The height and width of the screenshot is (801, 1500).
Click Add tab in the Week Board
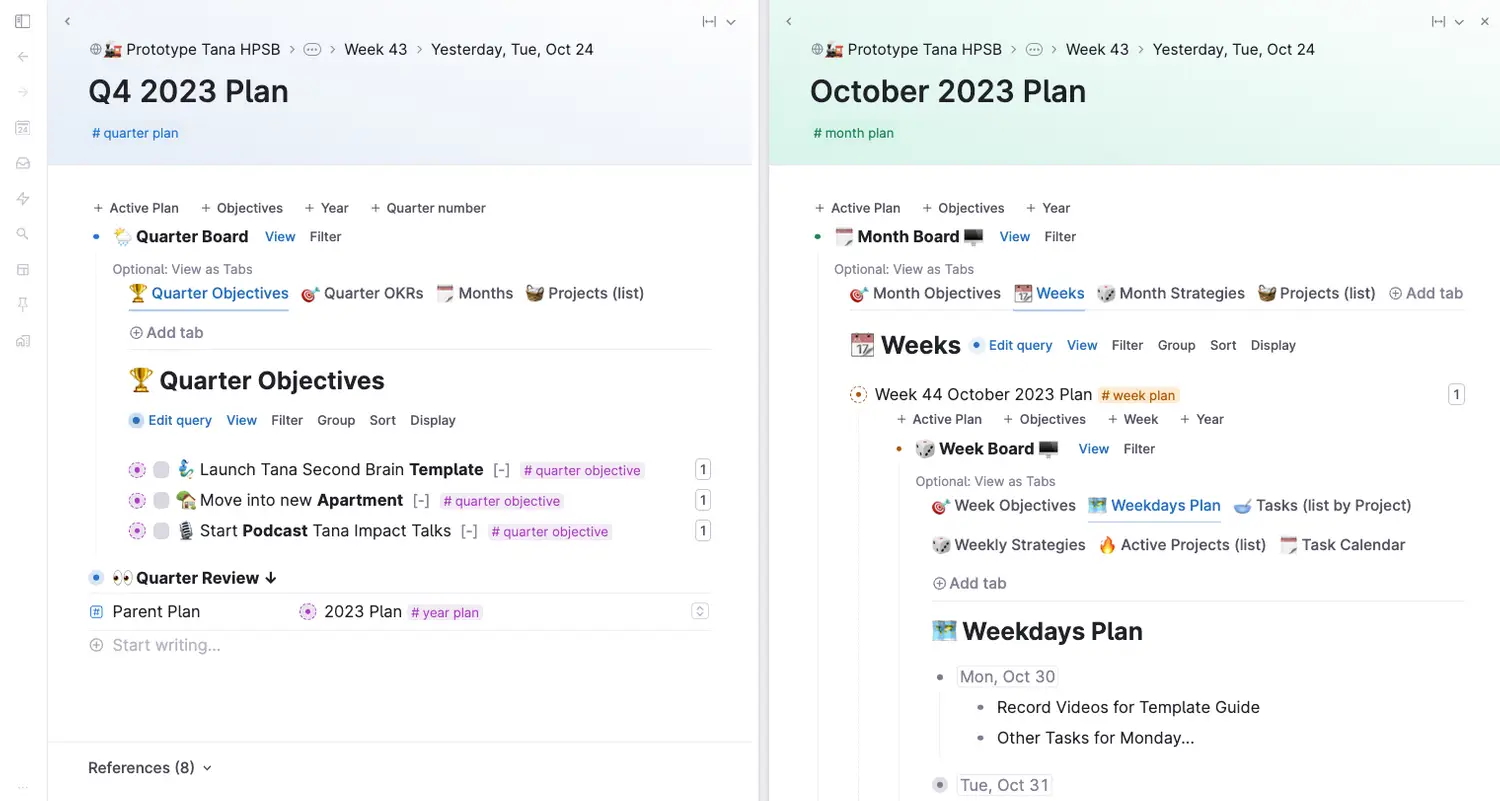pyautogui.click(x=968, y=584)
